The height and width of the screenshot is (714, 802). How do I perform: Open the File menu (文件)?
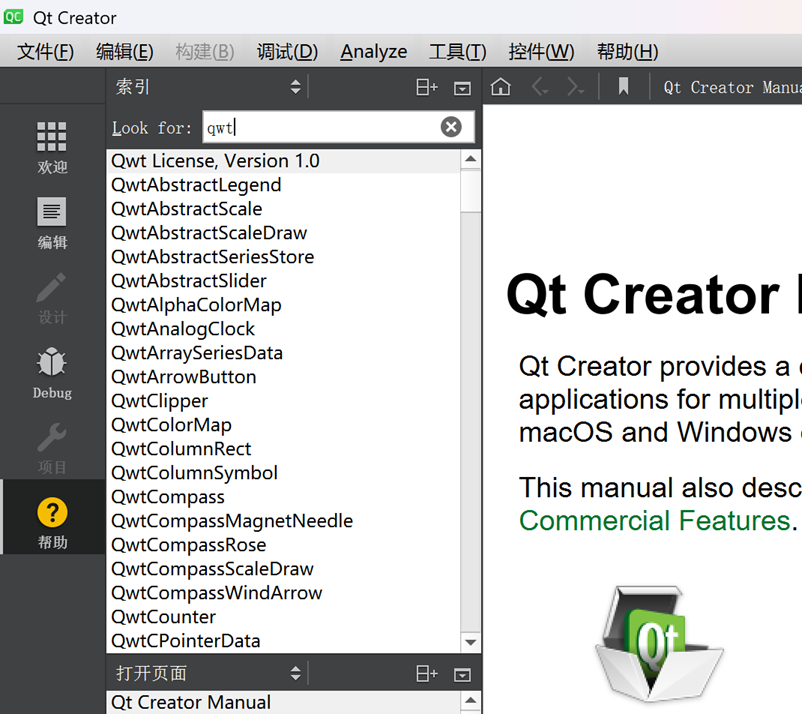[x=45, y=52]
